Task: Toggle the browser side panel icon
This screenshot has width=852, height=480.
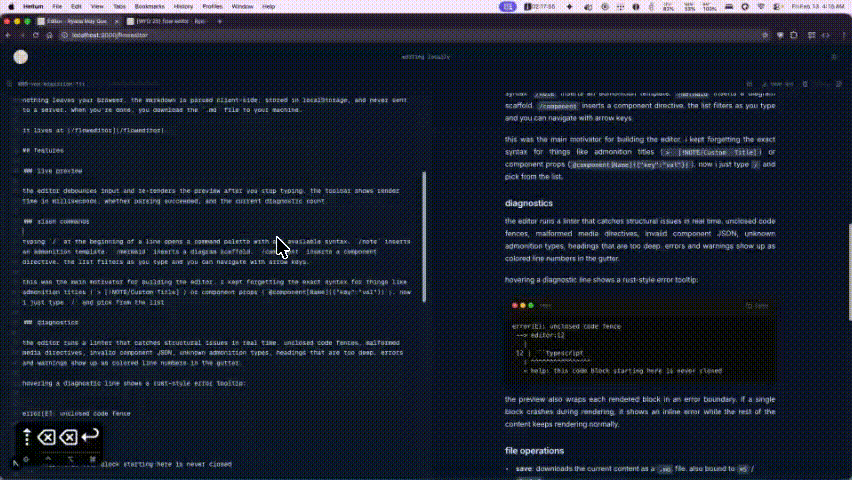Action: 812,35
